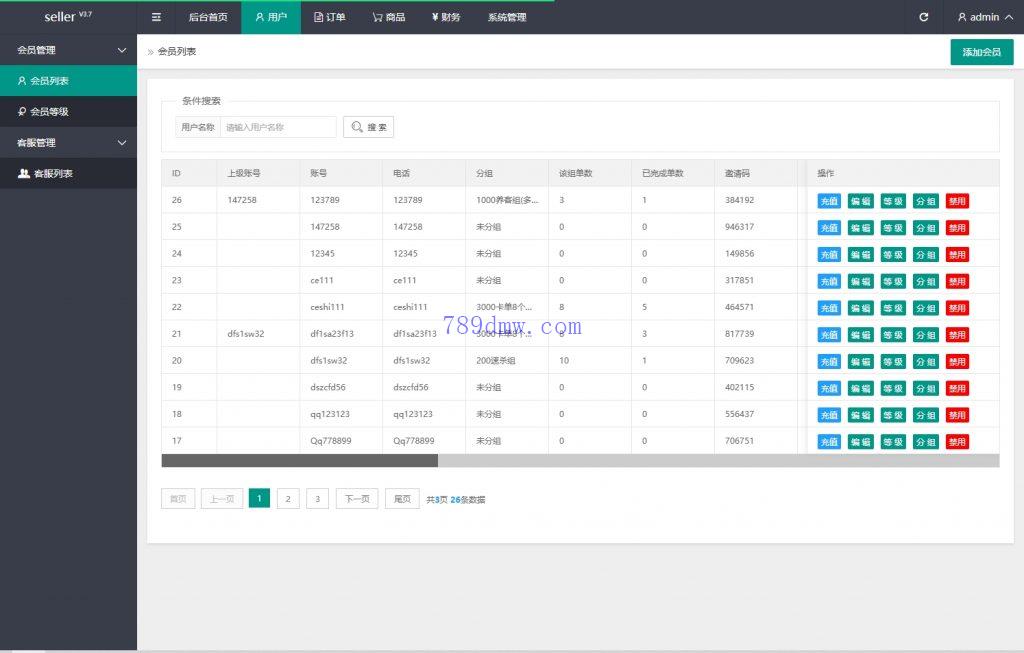Screen dimensions: 1024x653
Task: Click 编辑 for account ce111
Action: click(x=860, y=281)
